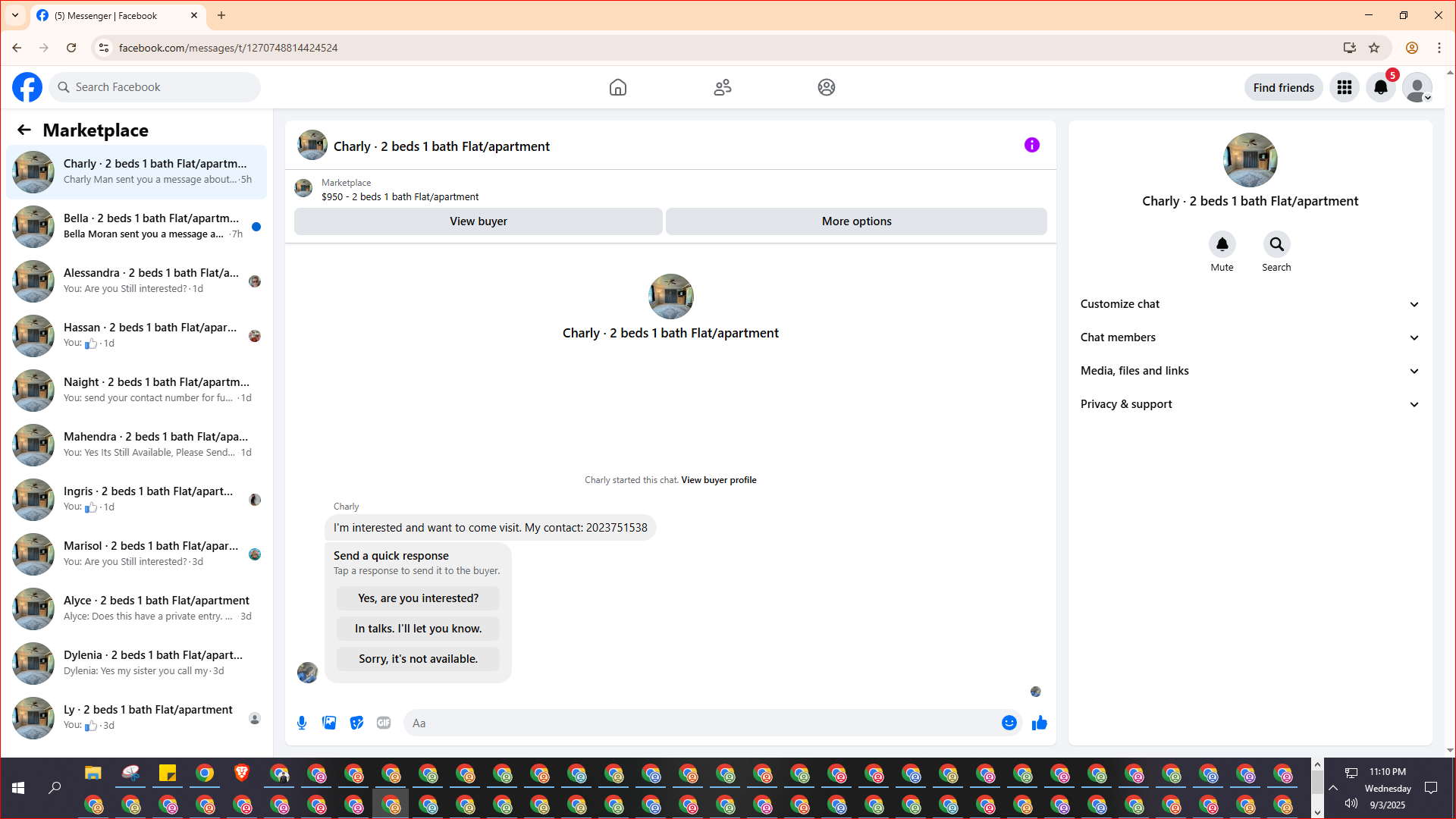The width and height of the screenshot is (1456, 819).
Task: View site information icon in address bar
Action: [104, 48]
